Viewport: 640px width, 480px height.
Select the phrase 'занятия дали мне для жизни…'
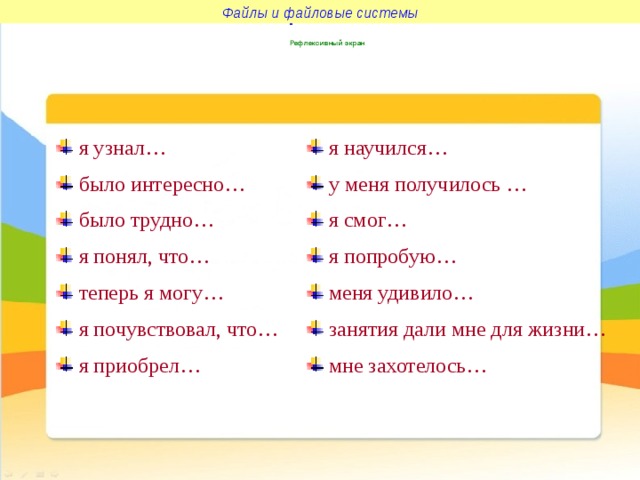tap(467, 329)
